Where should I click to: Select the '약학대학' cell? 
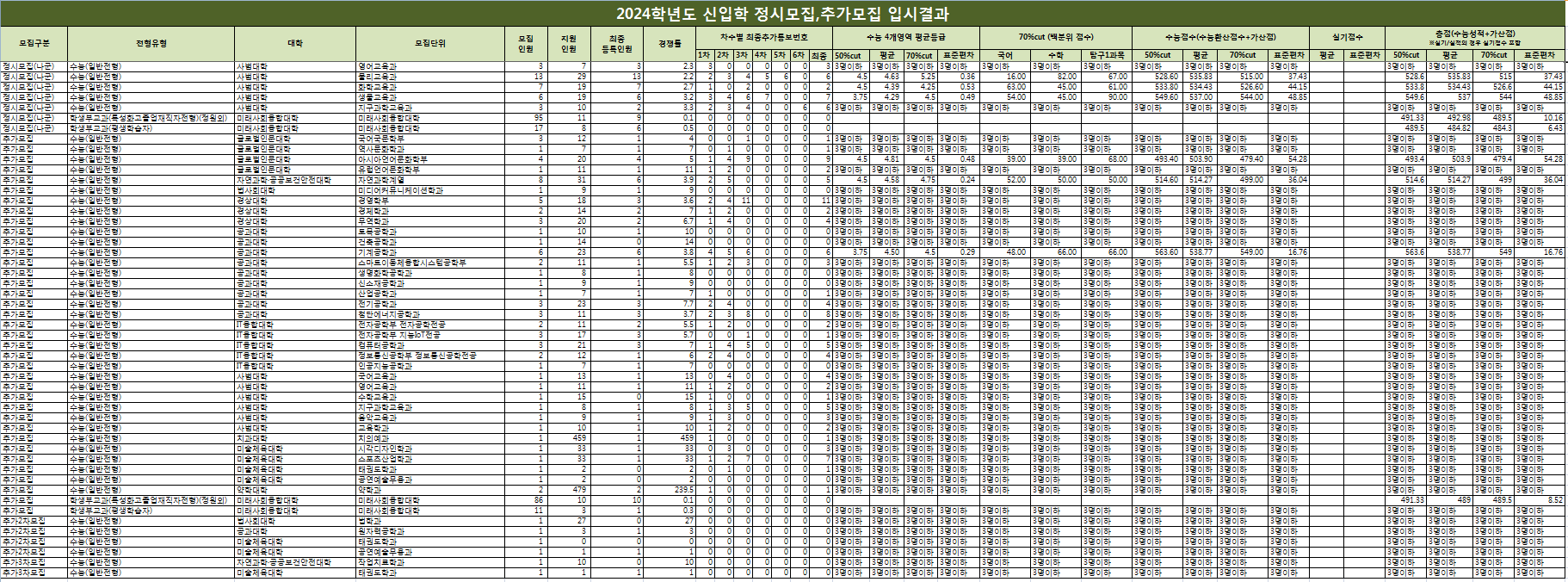[295, 490]
